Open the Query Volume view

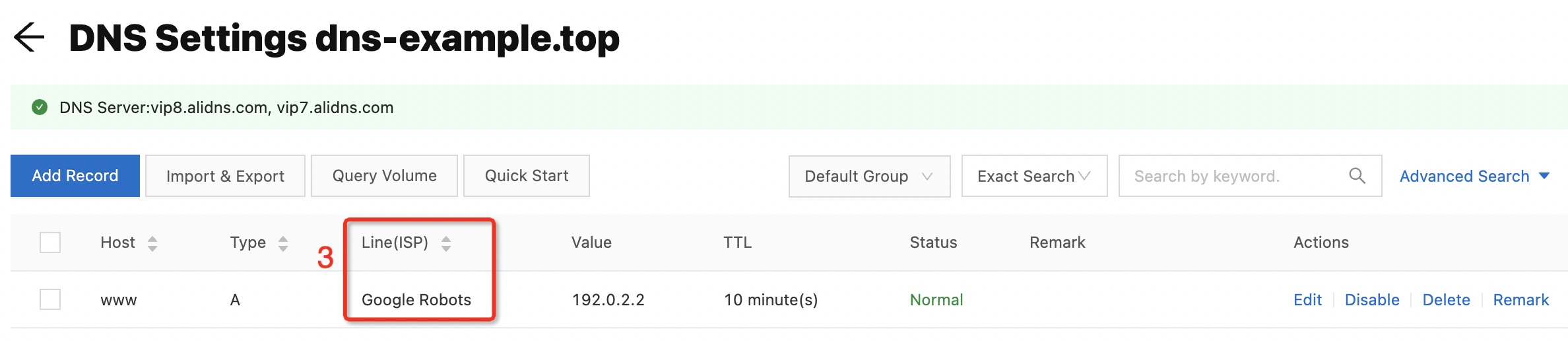(384, 176)
